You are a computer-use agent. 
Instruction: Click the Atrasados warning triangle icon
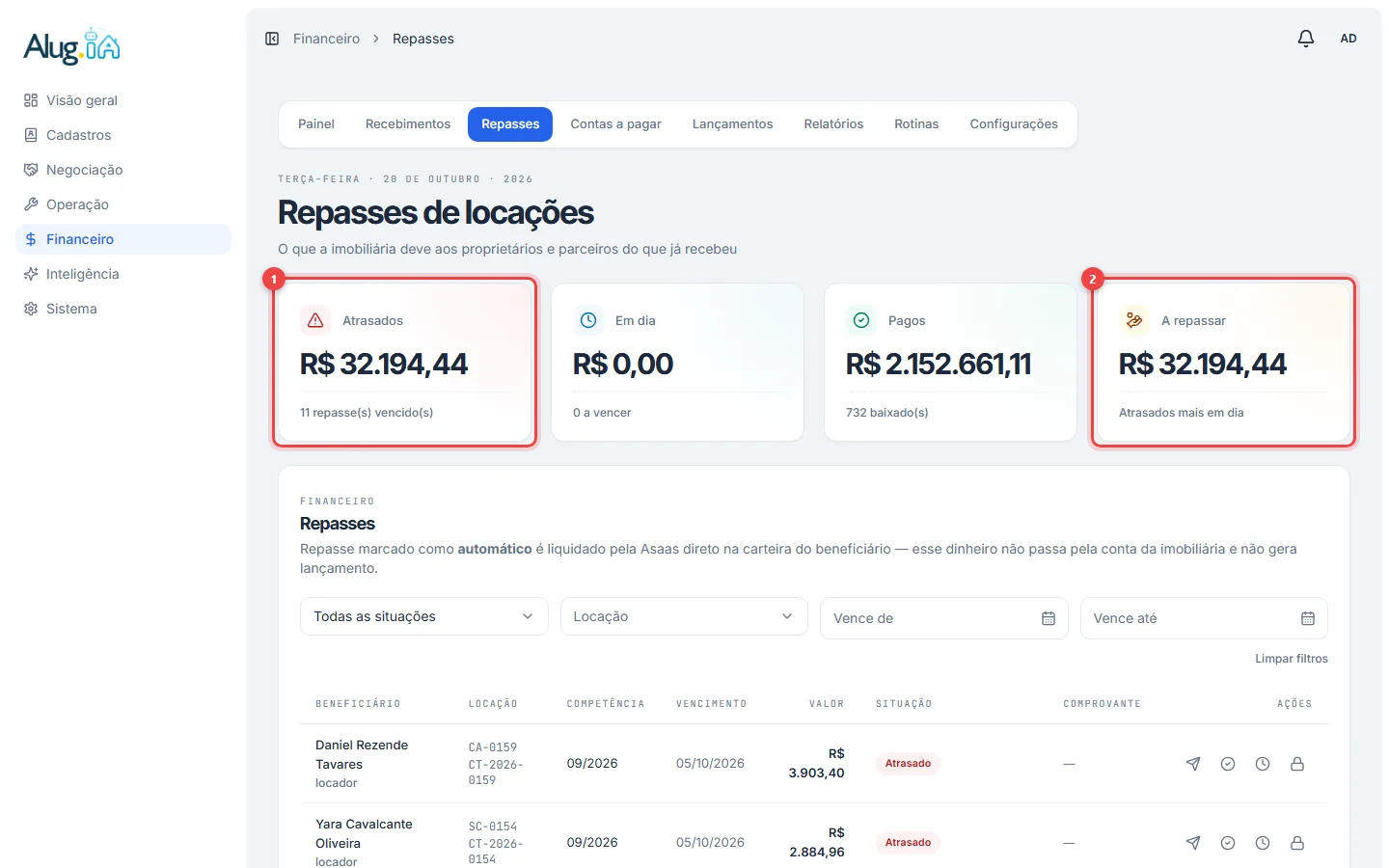[315, 320]
